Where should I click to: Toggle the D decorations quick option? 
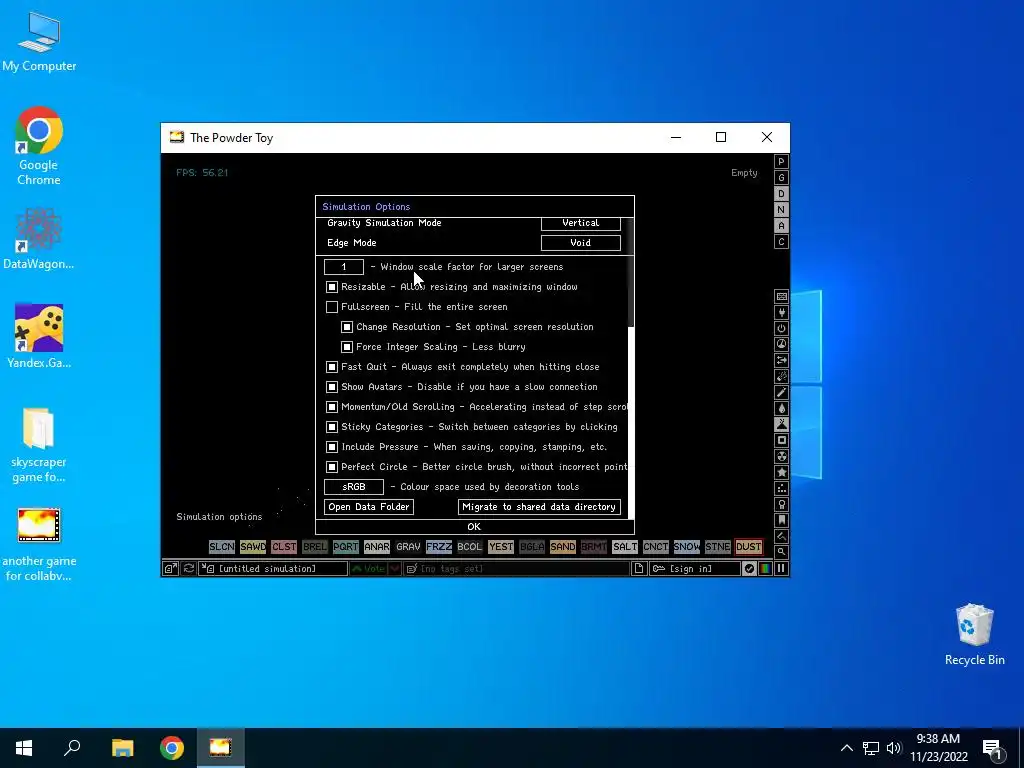[x=781, y=194]
